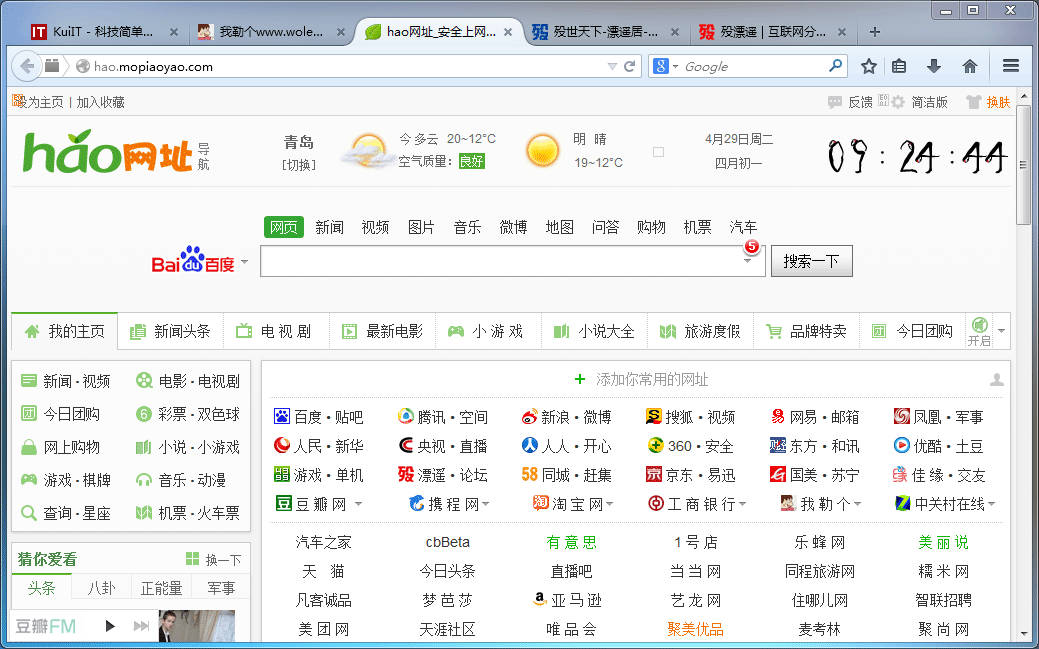Expand the 我勒个 dropdown
1039x649 pixels.
pos(857,504)
